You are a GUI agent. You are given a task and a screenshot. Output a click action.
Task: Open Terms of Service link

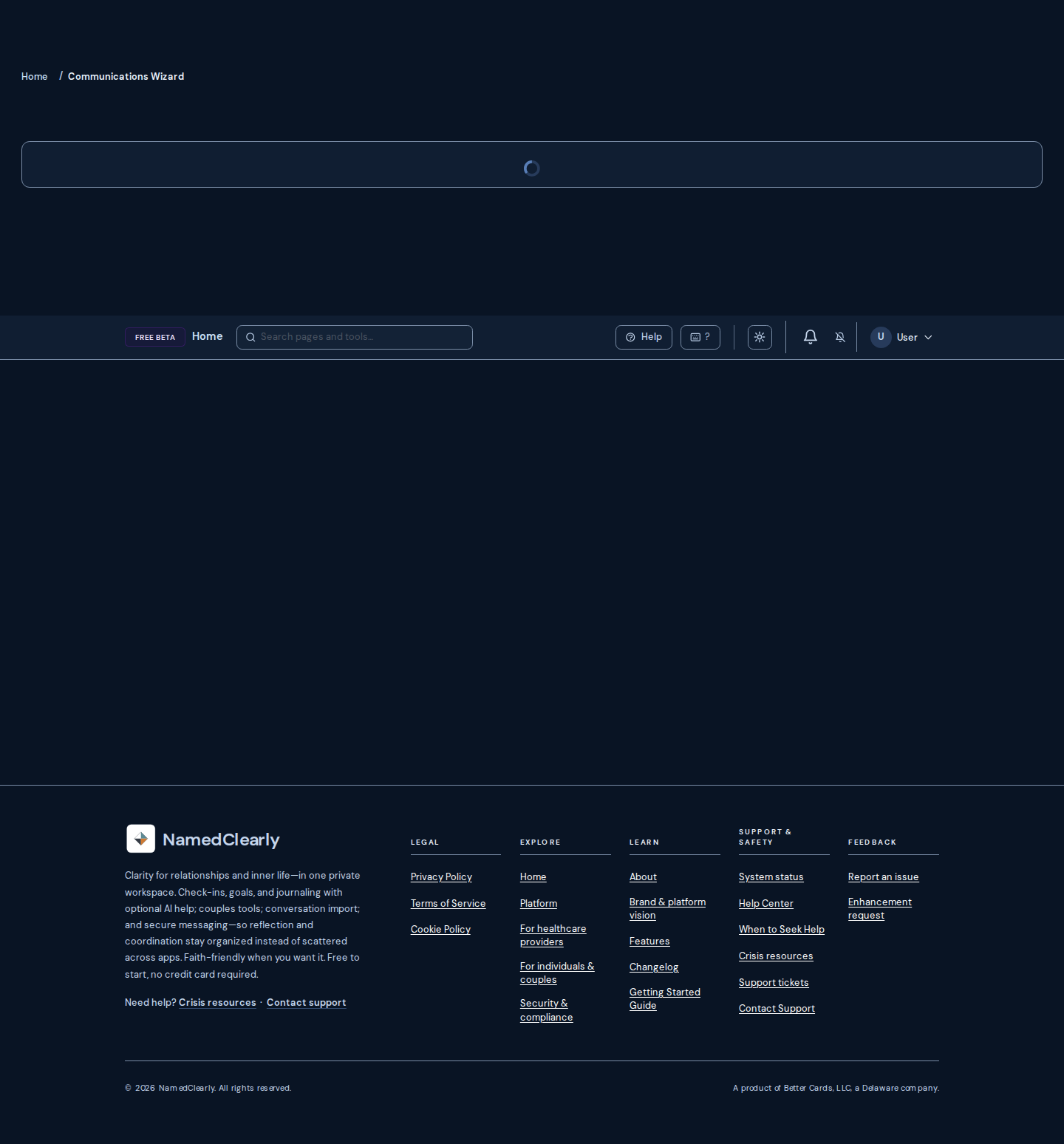click(449, 903)
